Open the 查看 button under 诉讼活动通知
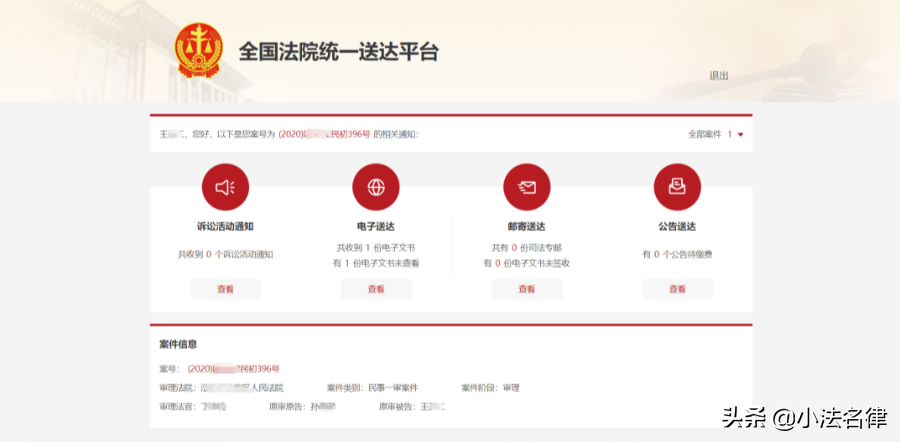Viewport: 900px width, 442px height. pyautogui.click(x=225, y=289)
